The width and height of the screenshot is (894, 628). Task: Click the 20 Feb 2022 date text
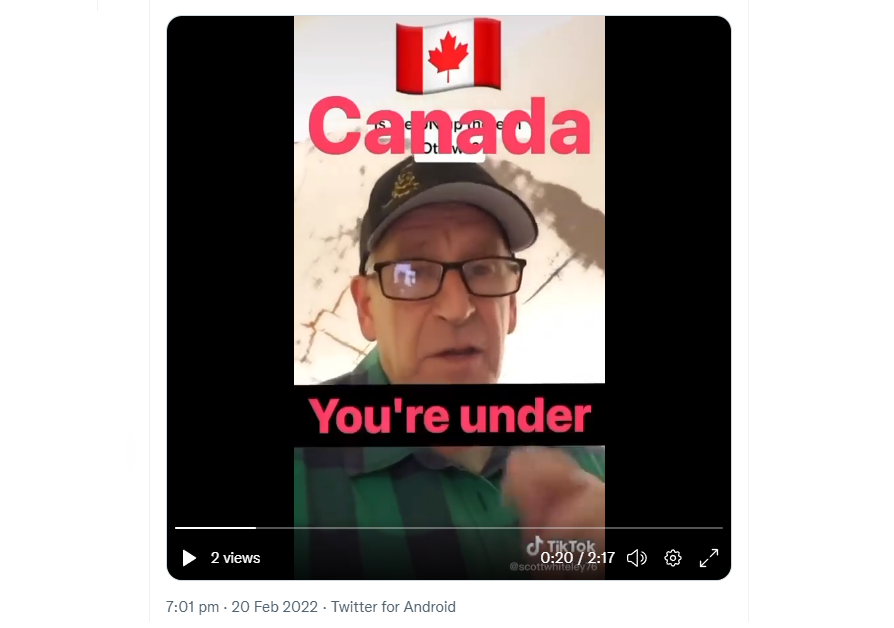tap(274, 607)
